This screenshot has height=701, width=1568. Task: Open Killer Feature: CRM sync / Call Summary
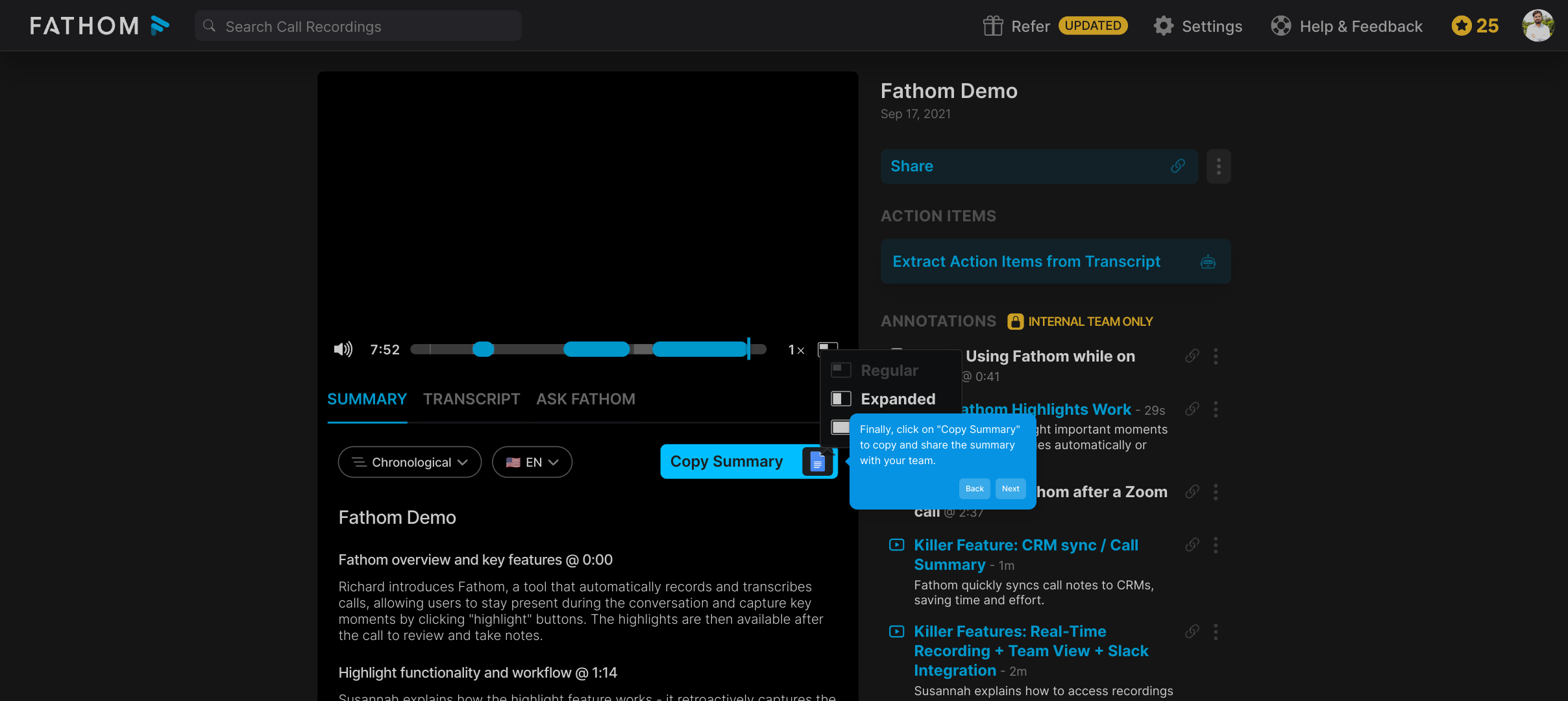click(x=1026, y=554)
